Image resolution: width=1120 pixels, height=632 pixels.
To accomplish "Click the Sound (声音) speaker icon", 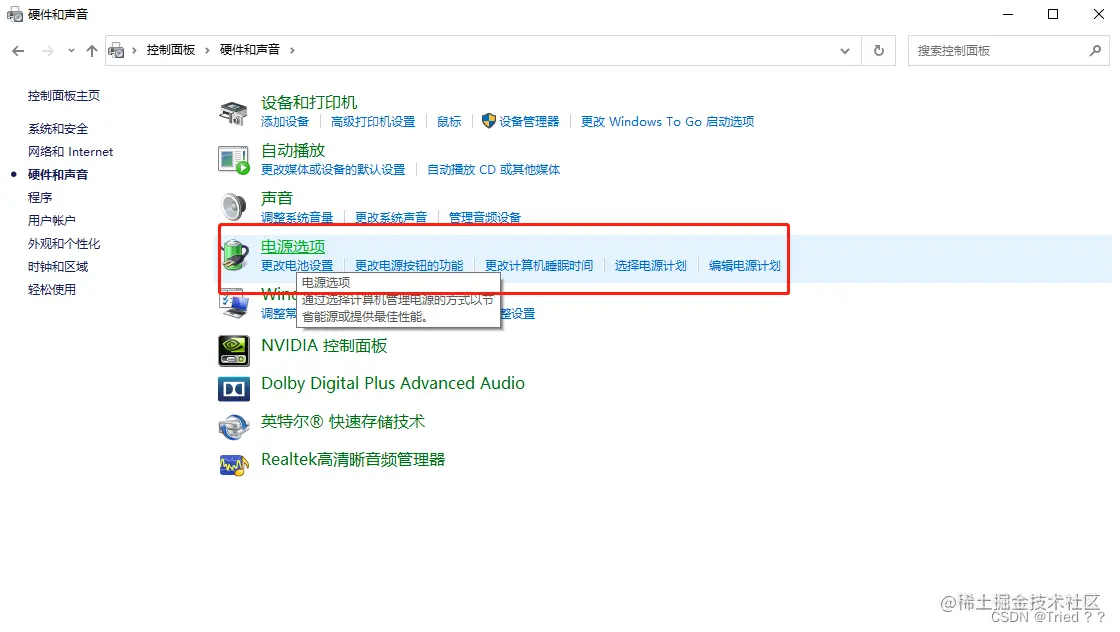I will tap(234, 207).
